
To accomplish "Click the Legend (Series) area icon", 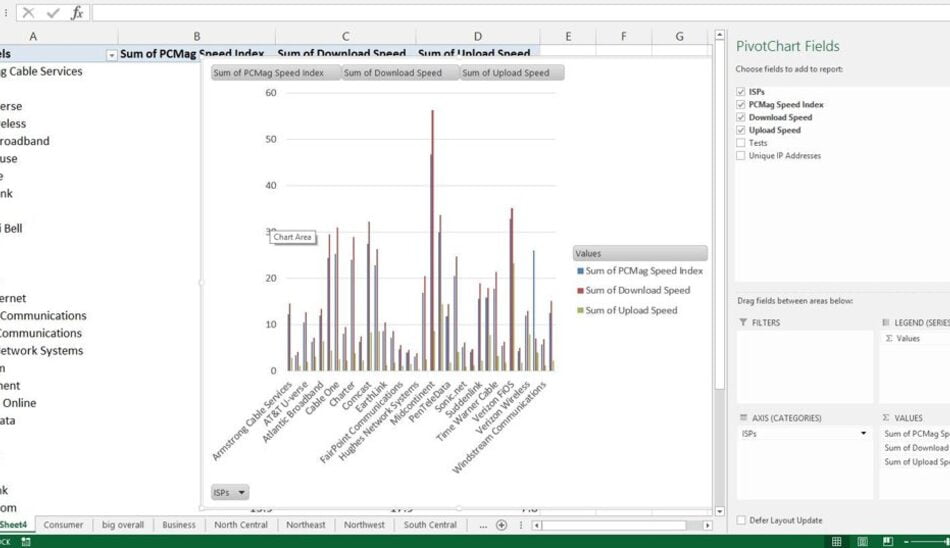I will pyautogui.click(x=886, y=322).
